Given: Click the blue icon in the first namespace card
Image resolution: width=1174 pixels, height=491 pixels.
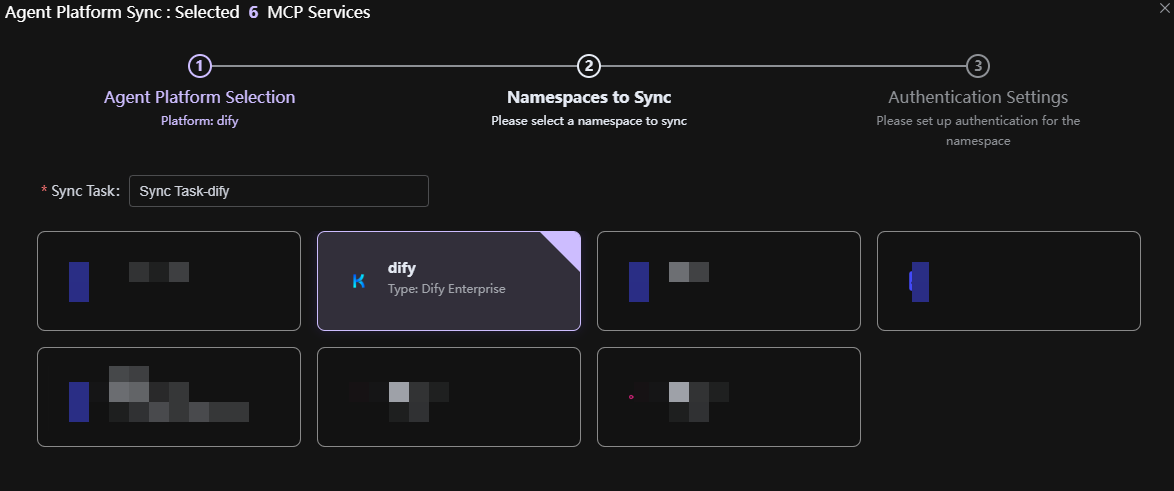Looking at the screenshot, I should (79, 281).
